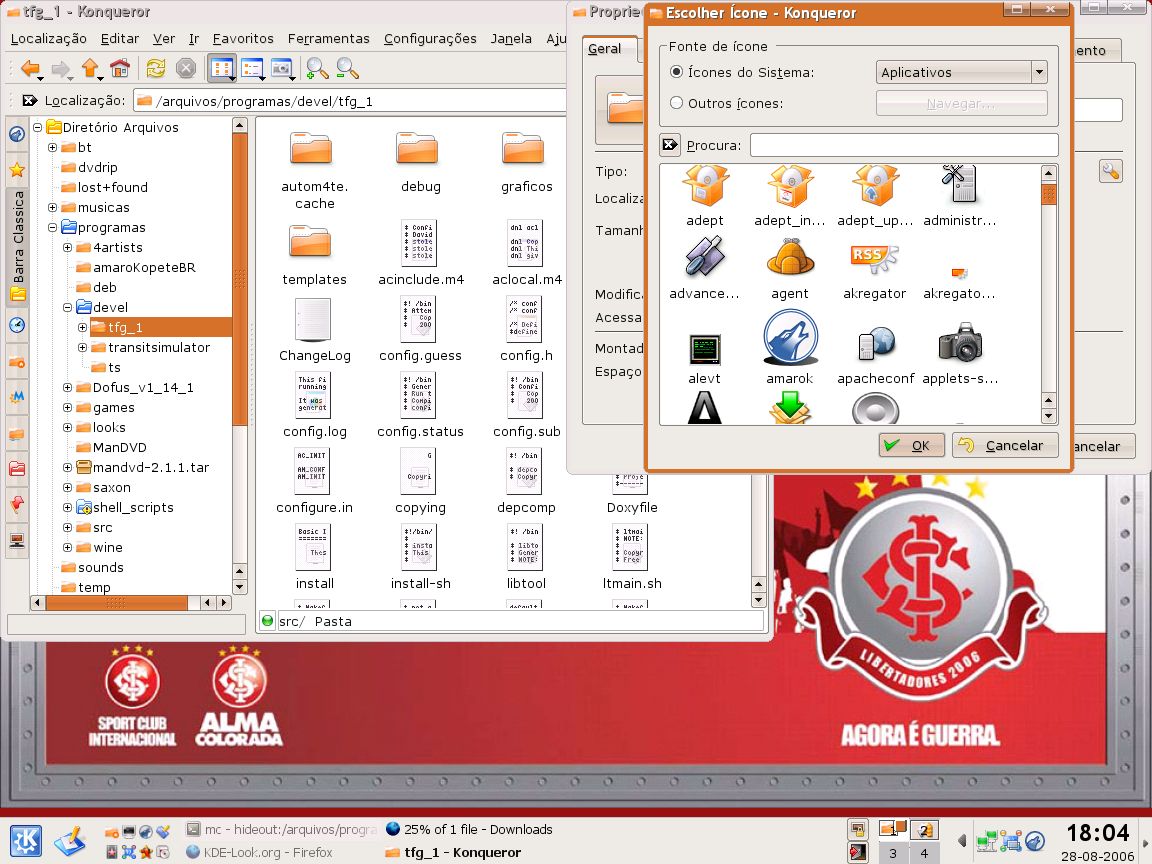Click the folder icon button in Propriedades
Image resolution: width=1152 pixels, height=864 pixels.
(619, 109)
